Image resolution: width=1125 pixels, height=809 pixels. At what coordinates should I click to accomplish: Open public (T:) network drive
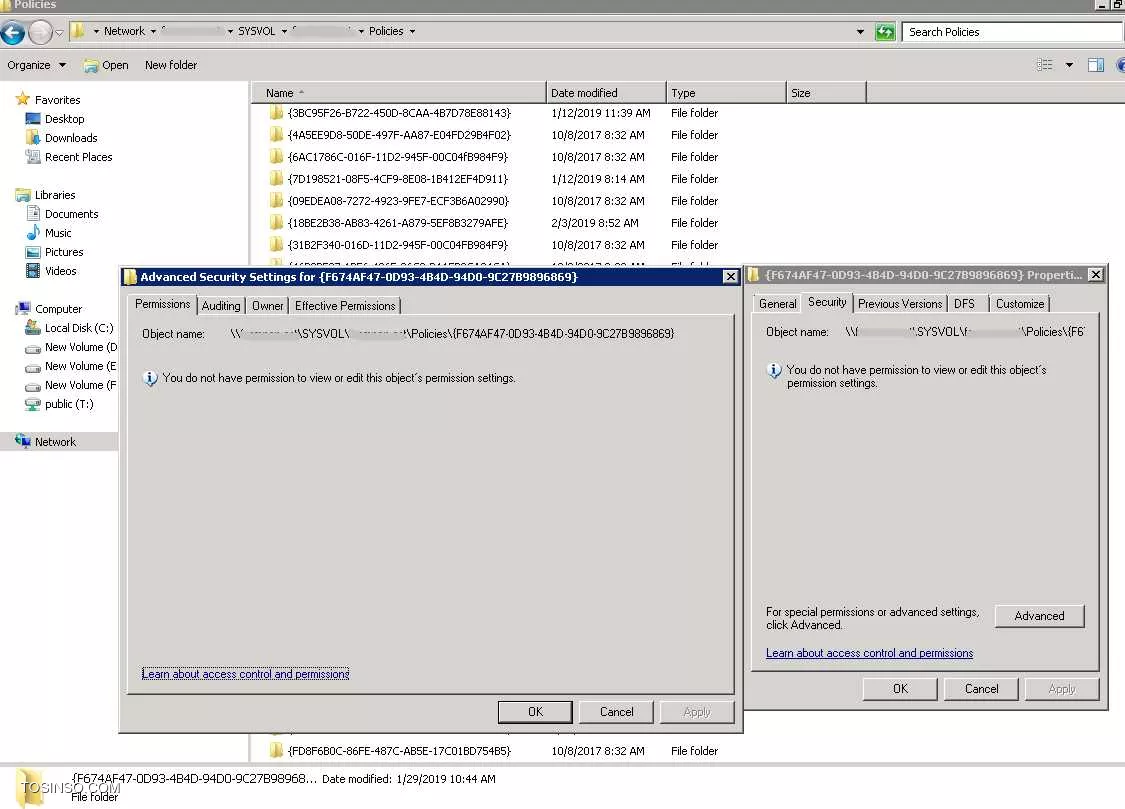(69, 404)
